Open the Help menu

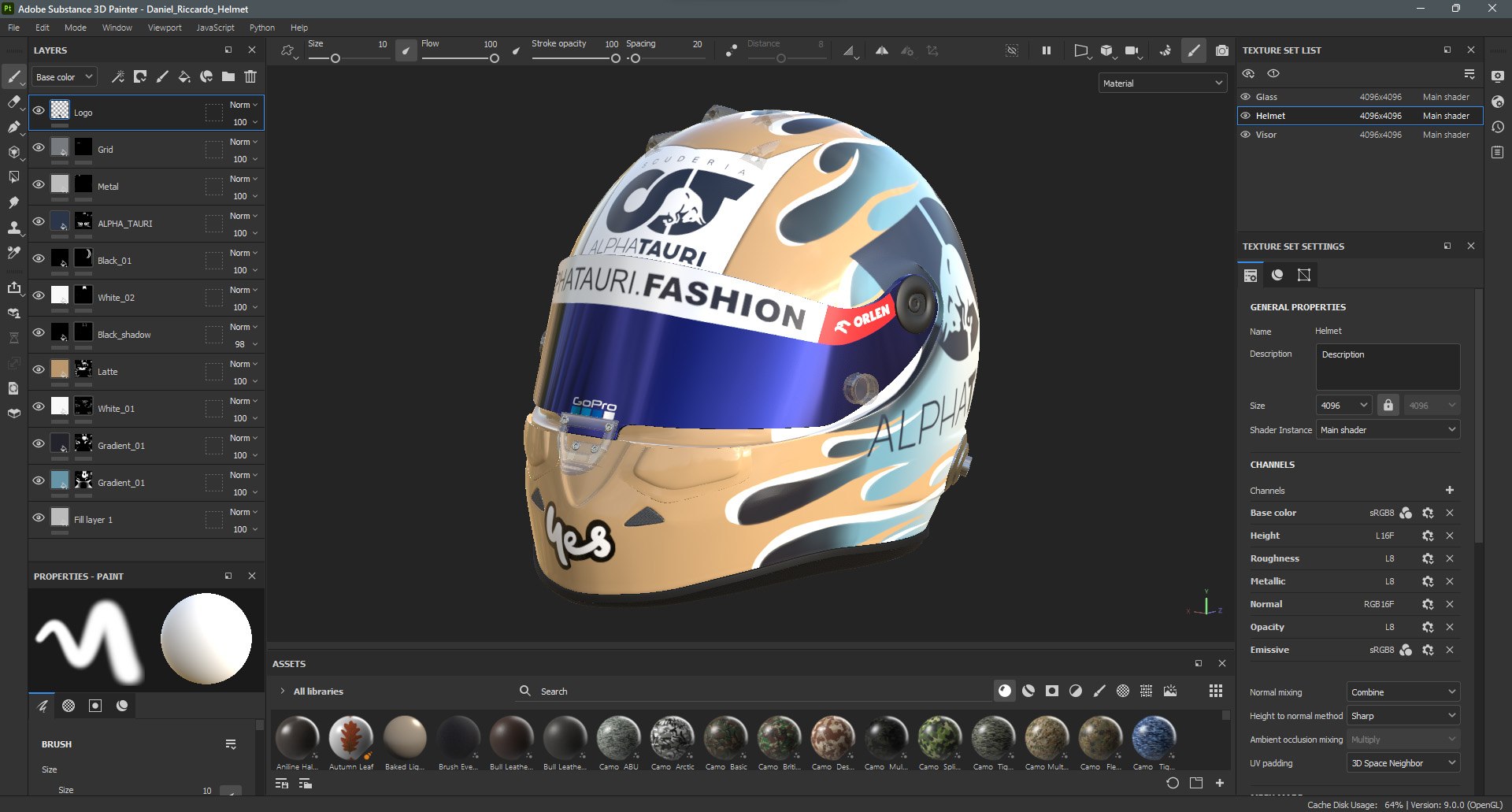[299, 28]
